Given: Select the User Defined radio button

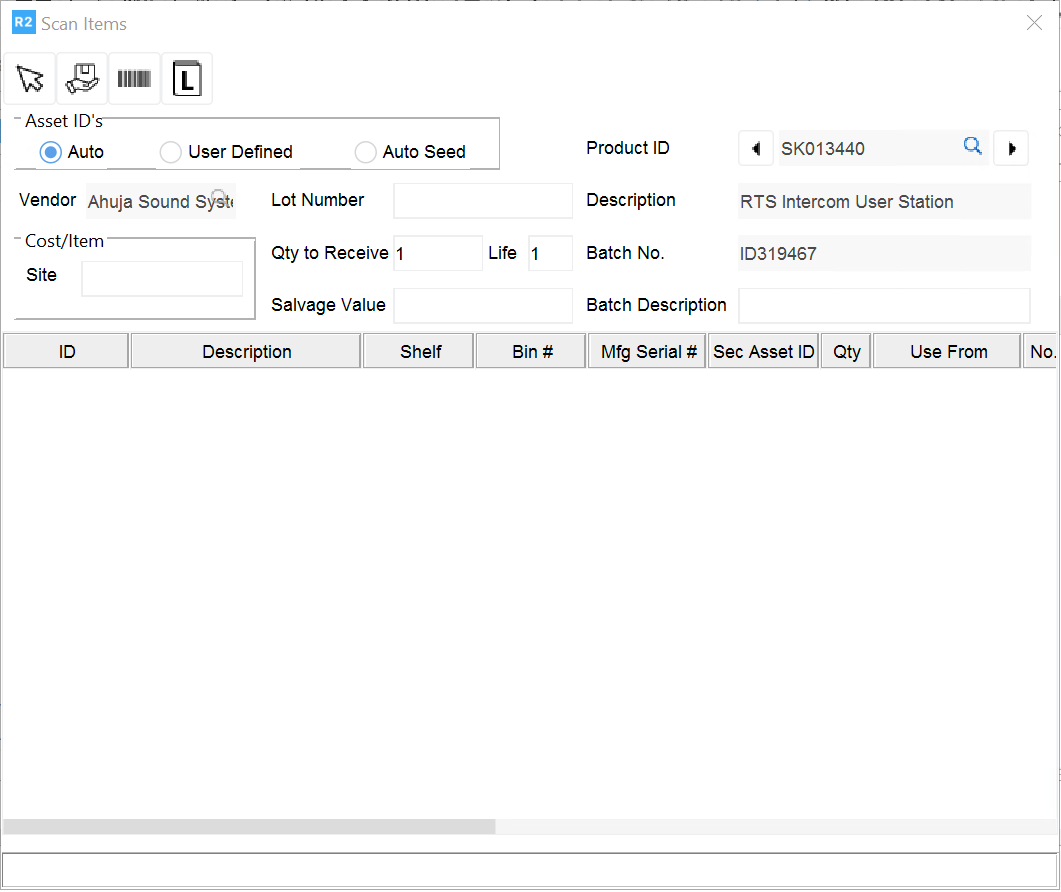Looking at the screenshot, I should coord(171,152).
